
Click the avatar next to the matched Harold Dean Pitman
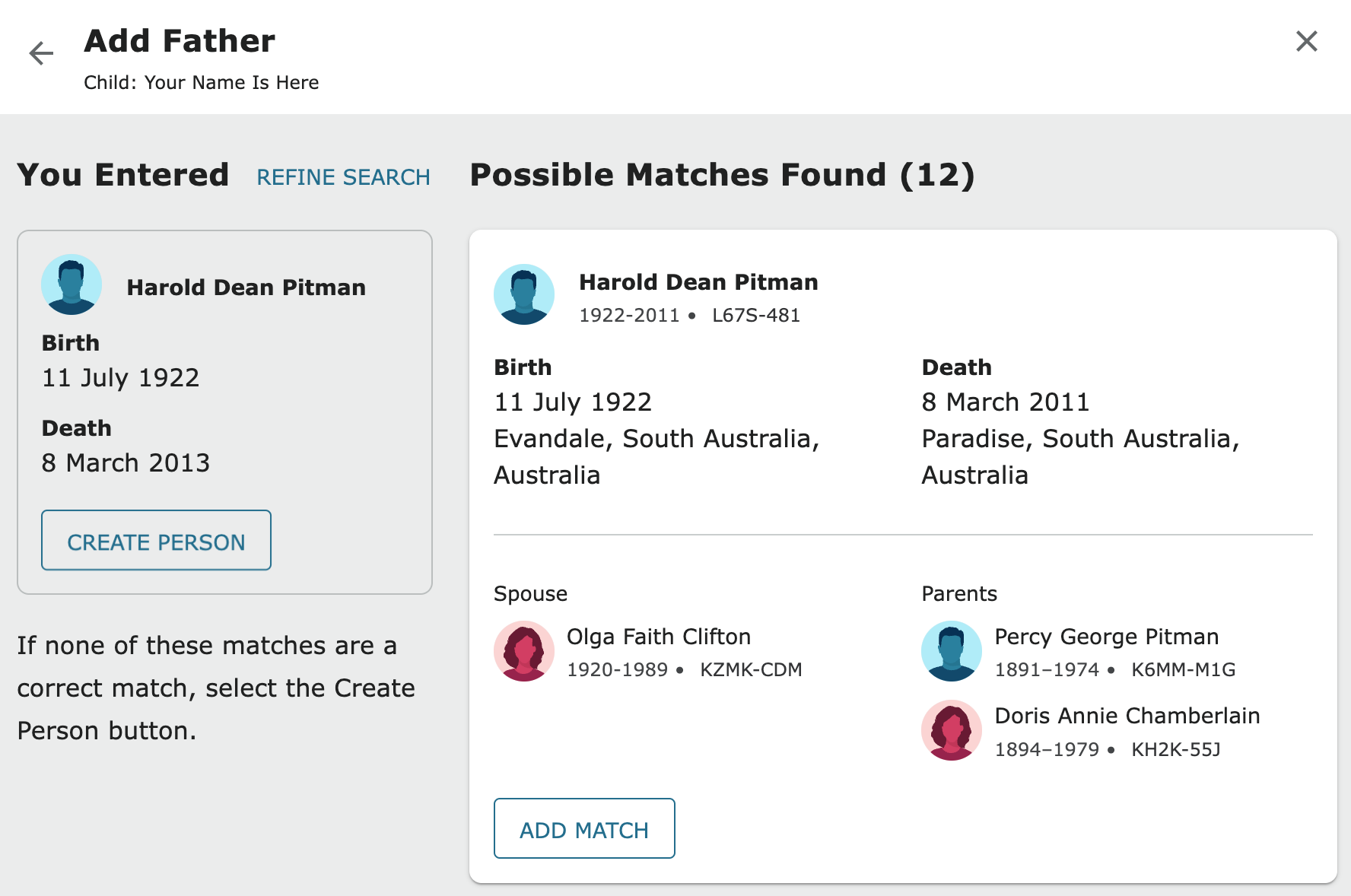(x=524, y=294)
